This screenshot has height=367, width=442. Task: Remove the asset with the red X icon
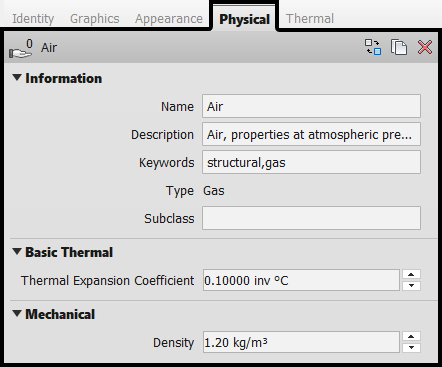[425, 47]
